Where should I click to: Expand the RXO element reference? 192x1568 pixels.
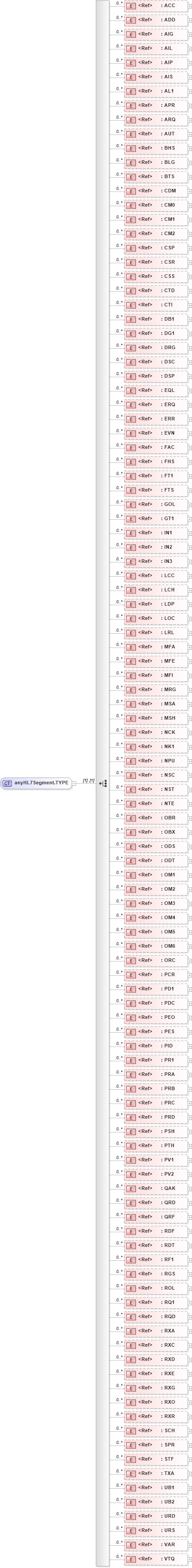tap(190, 1402)
